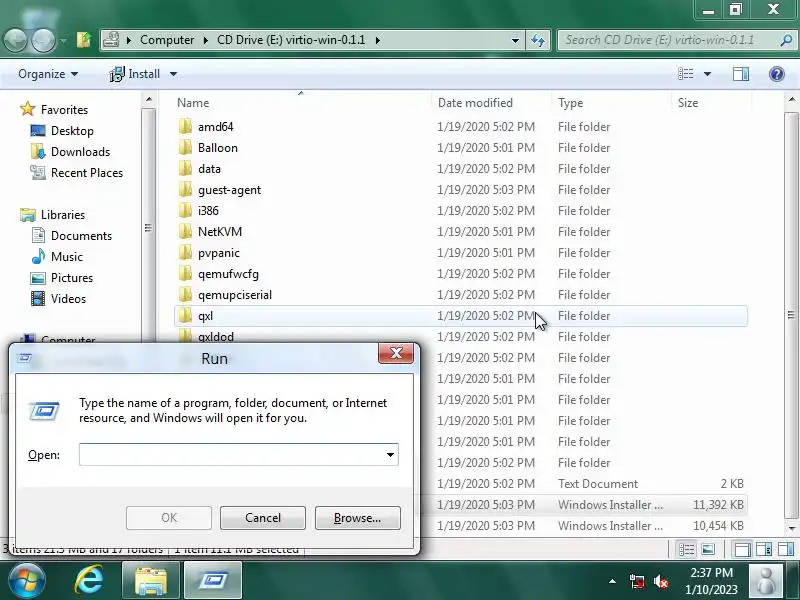
Task: Open recent pages dropdown beside Forward arrow
Action: coord(63,40)
